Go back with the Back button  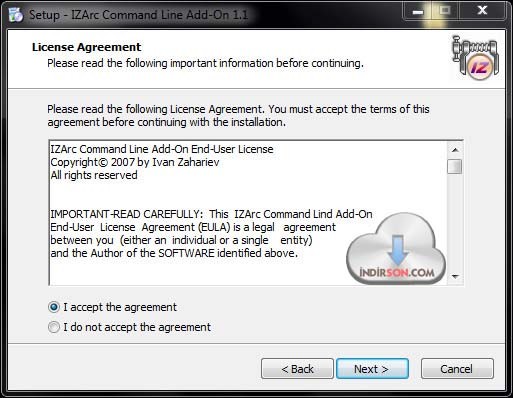[x=297, y=369]
